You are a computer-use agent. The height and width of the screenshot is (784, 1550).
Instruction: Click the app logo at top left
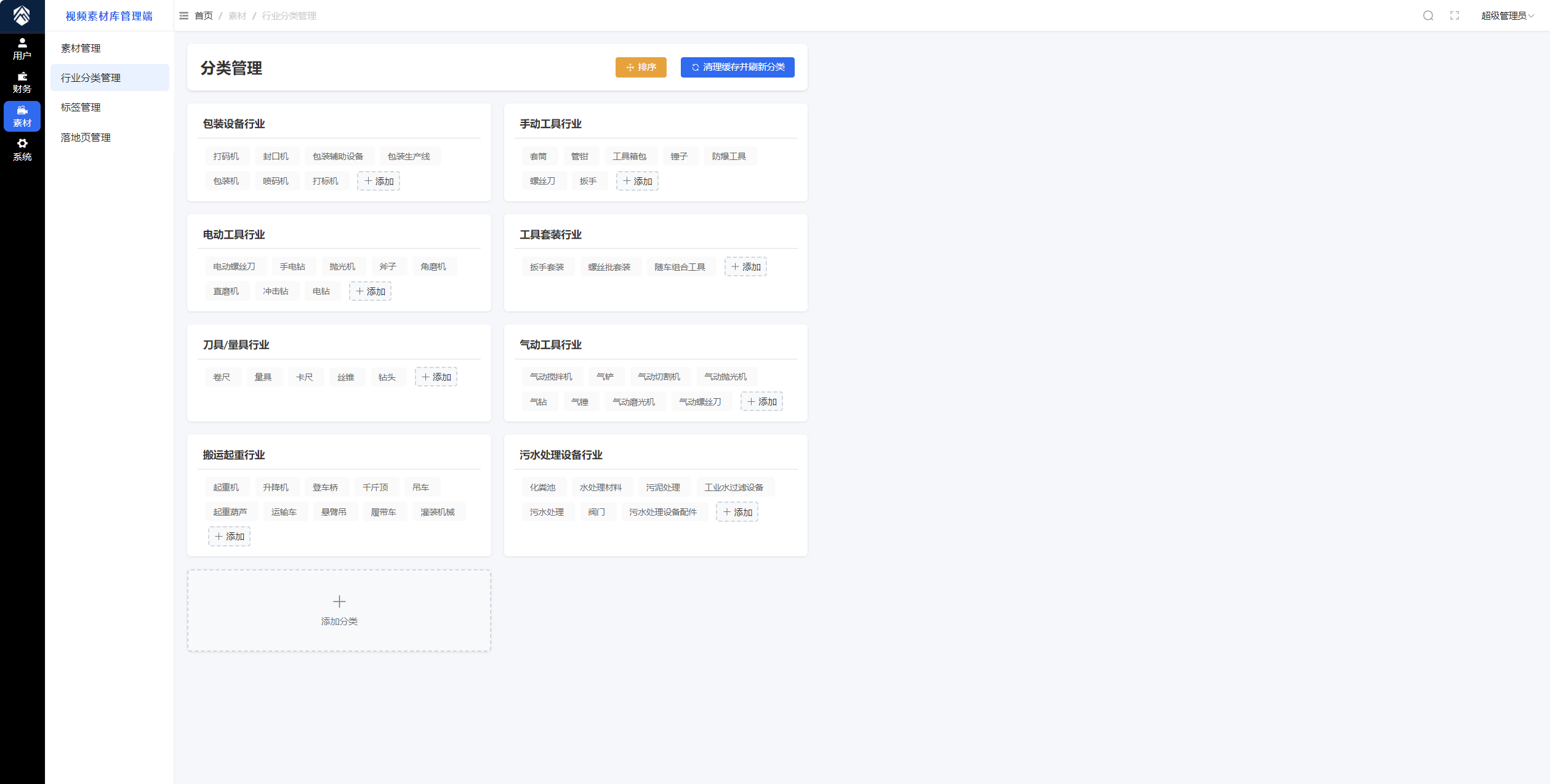[x=22, y=16]
